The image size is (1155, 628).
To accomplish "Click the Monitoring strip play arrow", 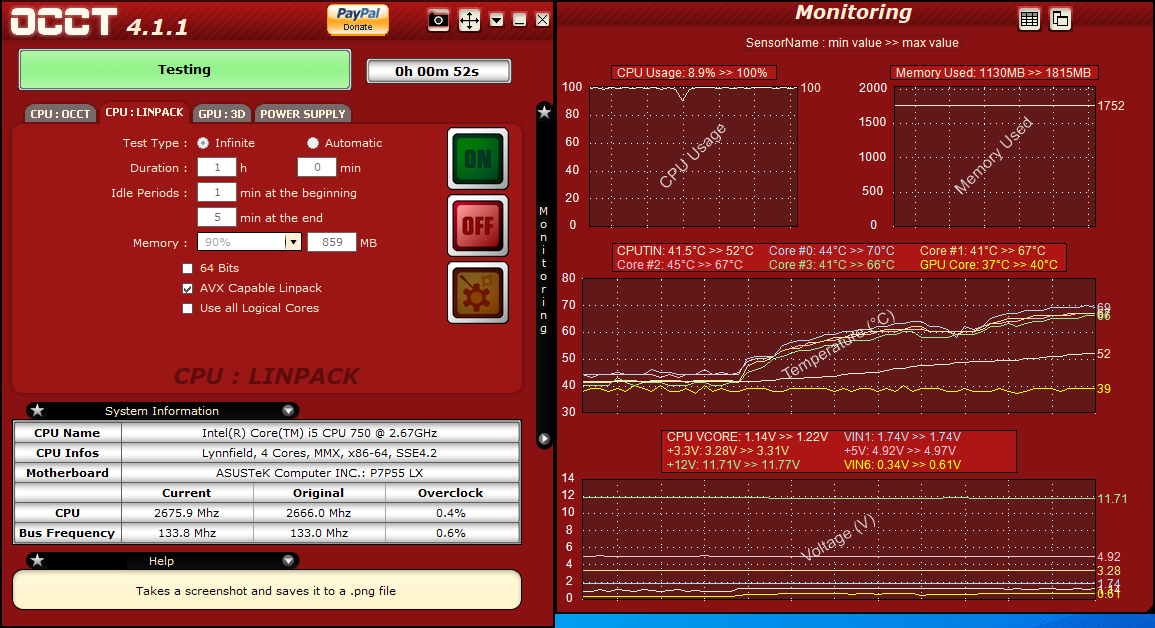I will click(x=544, y=439).
